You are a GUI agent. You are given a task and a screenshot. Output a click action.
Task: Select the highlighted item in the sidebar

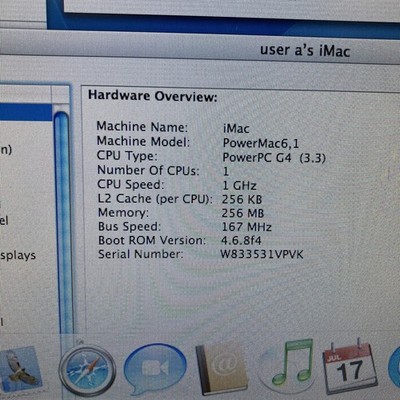[26, 112]
